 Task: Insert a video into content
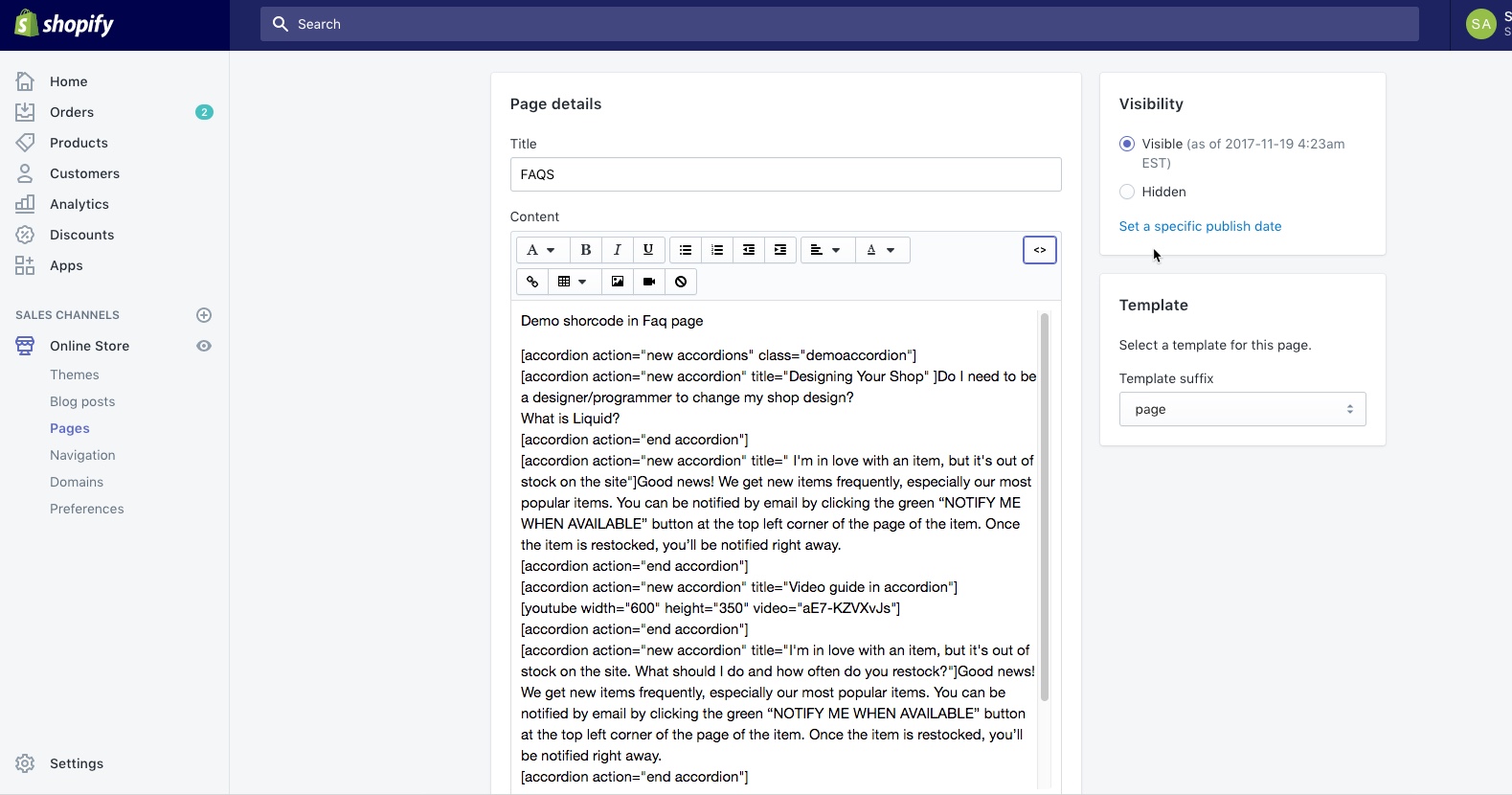point(649,282)
